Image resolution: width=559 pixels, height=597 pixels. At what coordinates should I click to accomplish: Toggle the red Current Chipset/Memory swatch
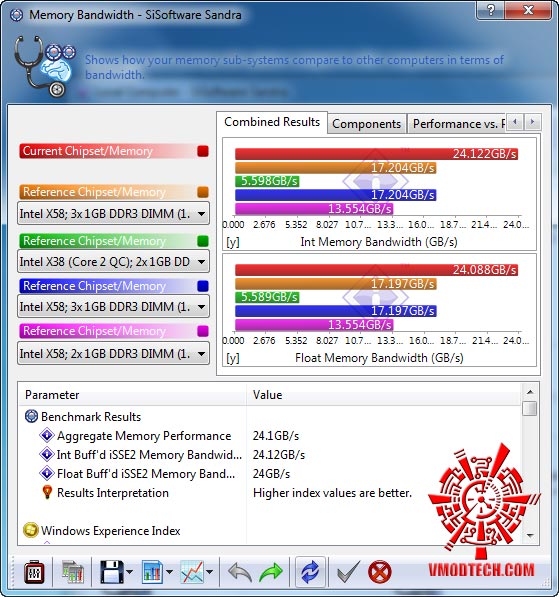203,151
